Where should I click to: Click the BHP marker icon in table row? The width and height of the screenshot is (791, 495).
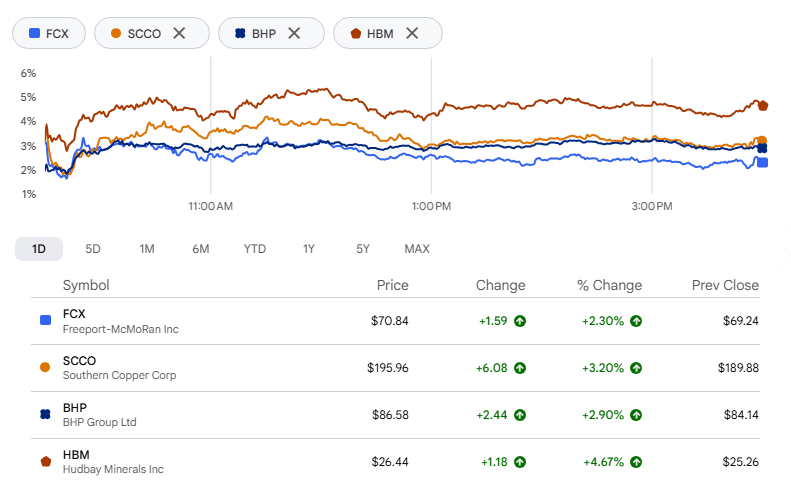(x=45, y=414)
